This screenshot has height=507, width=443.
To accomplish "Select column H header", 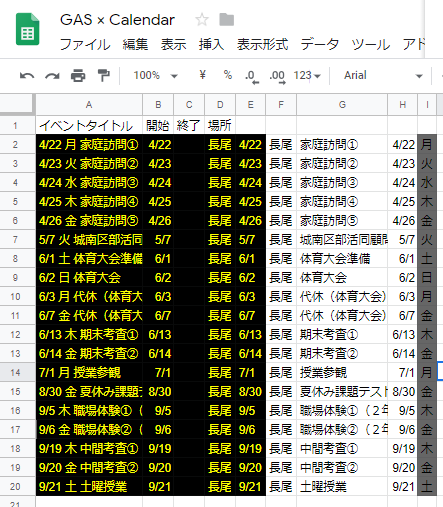I will (403, 105).
